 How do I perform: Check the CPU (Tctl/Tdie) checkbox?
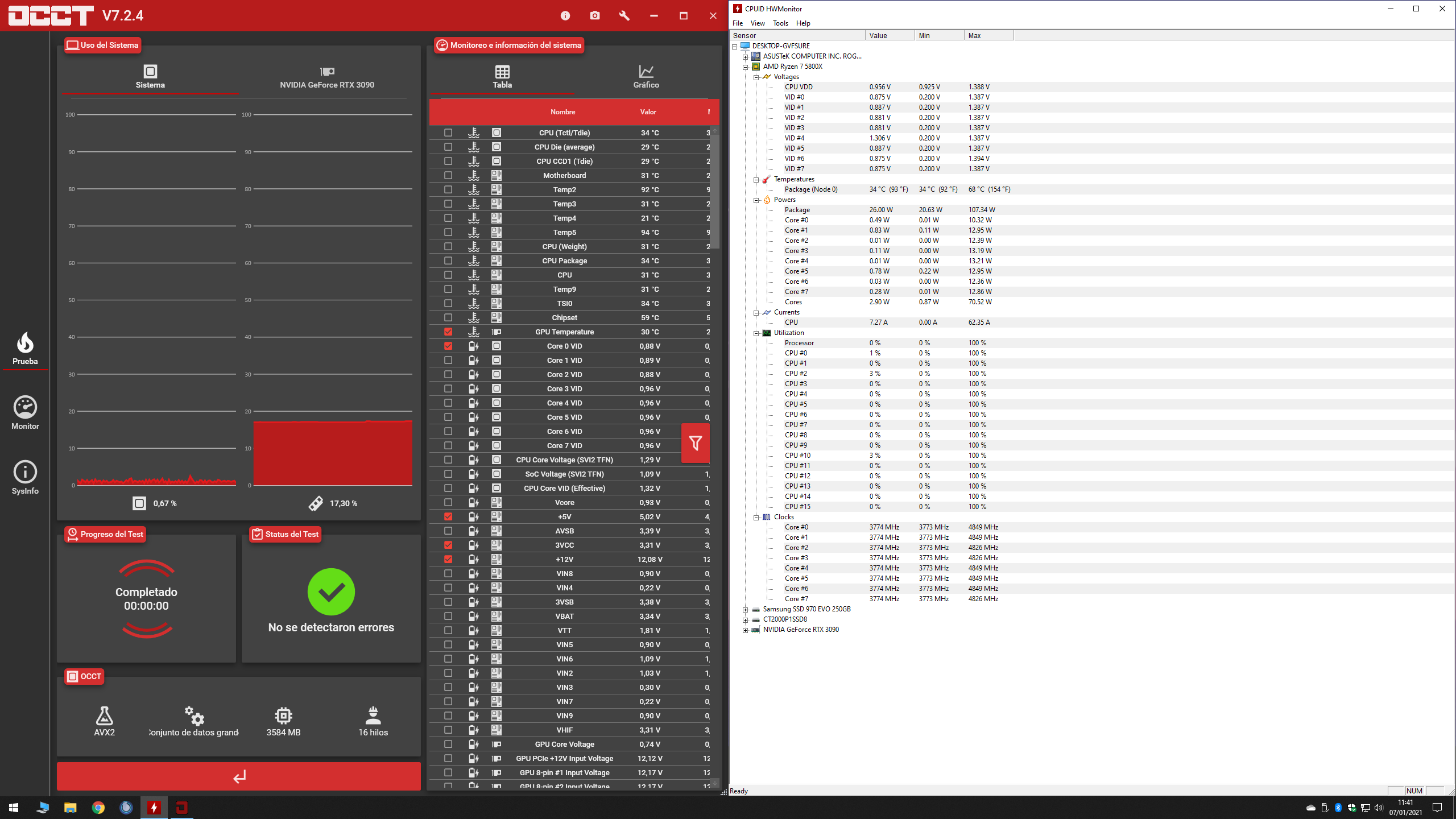coord(448,133)
